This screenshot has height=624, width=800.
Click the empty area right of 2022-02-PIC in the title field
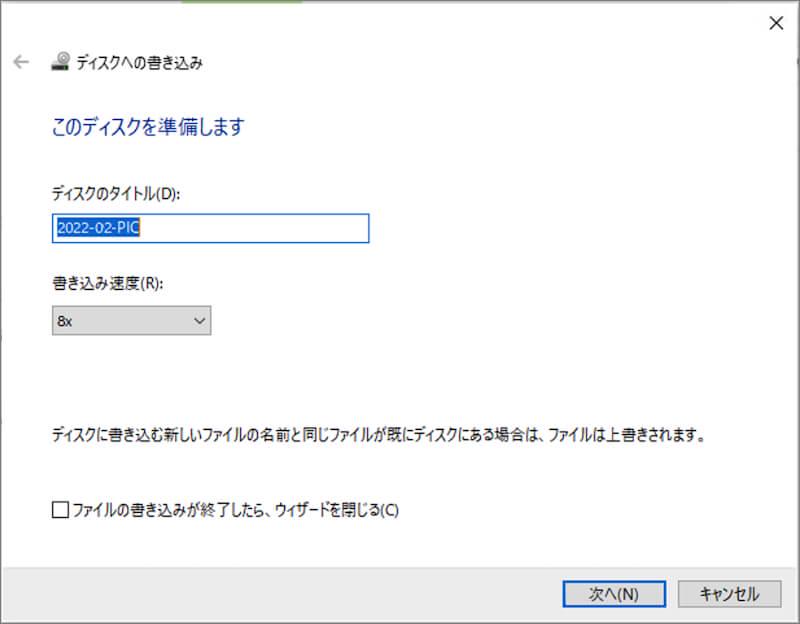[270, 228]
